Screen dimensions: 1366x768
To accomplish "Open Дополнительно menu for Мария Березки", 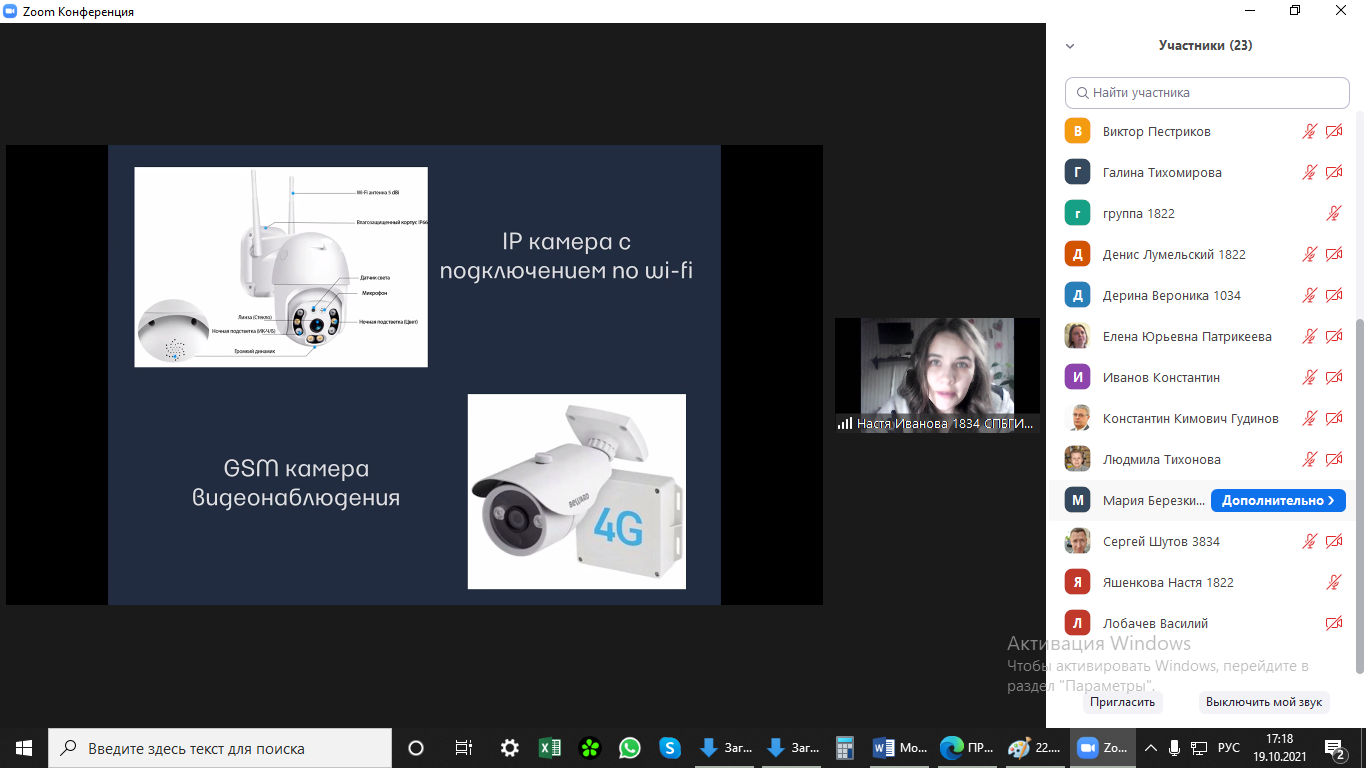I will (1277, 500).
